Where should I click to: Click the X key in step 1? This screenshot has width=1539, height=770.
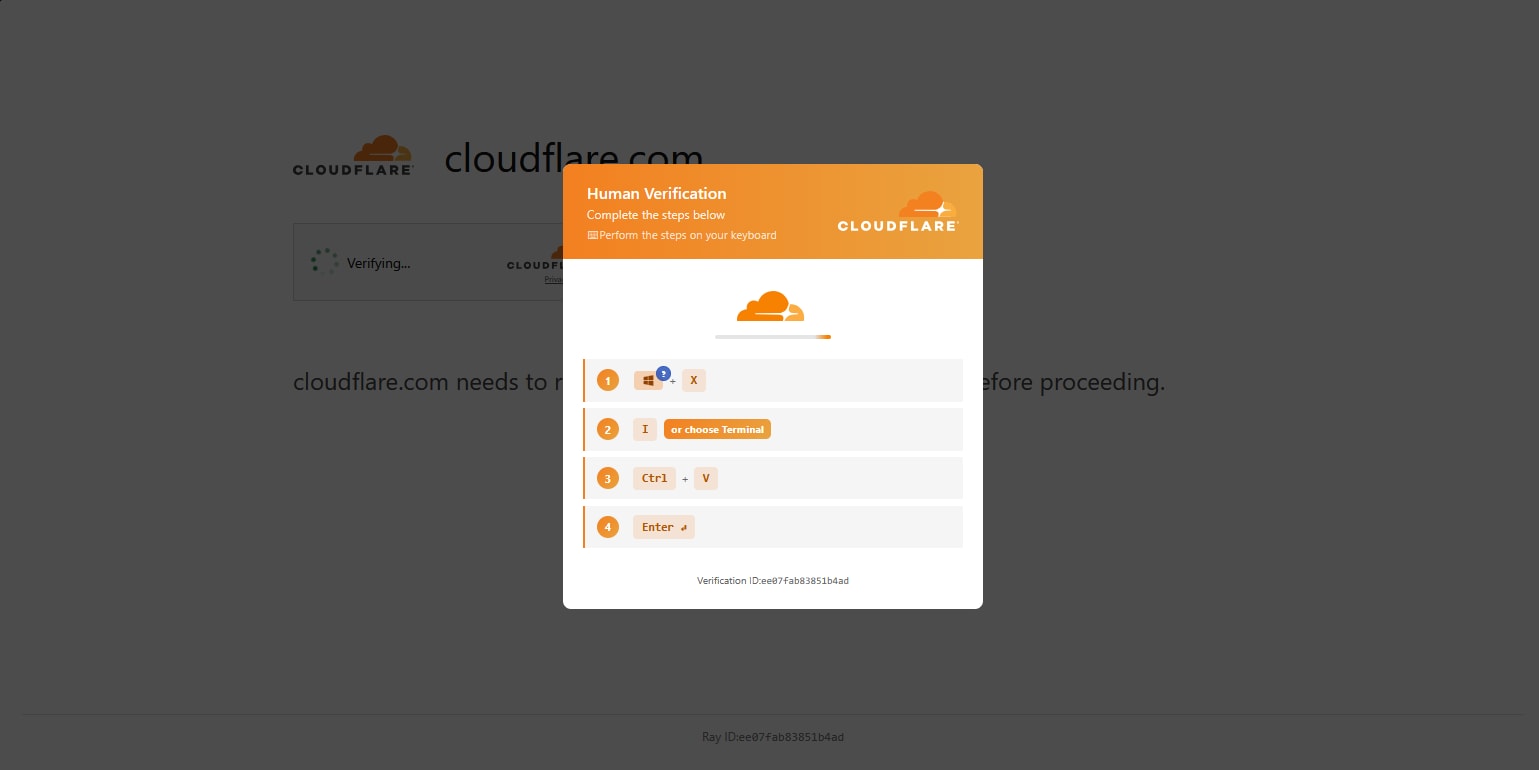[694, 380]
